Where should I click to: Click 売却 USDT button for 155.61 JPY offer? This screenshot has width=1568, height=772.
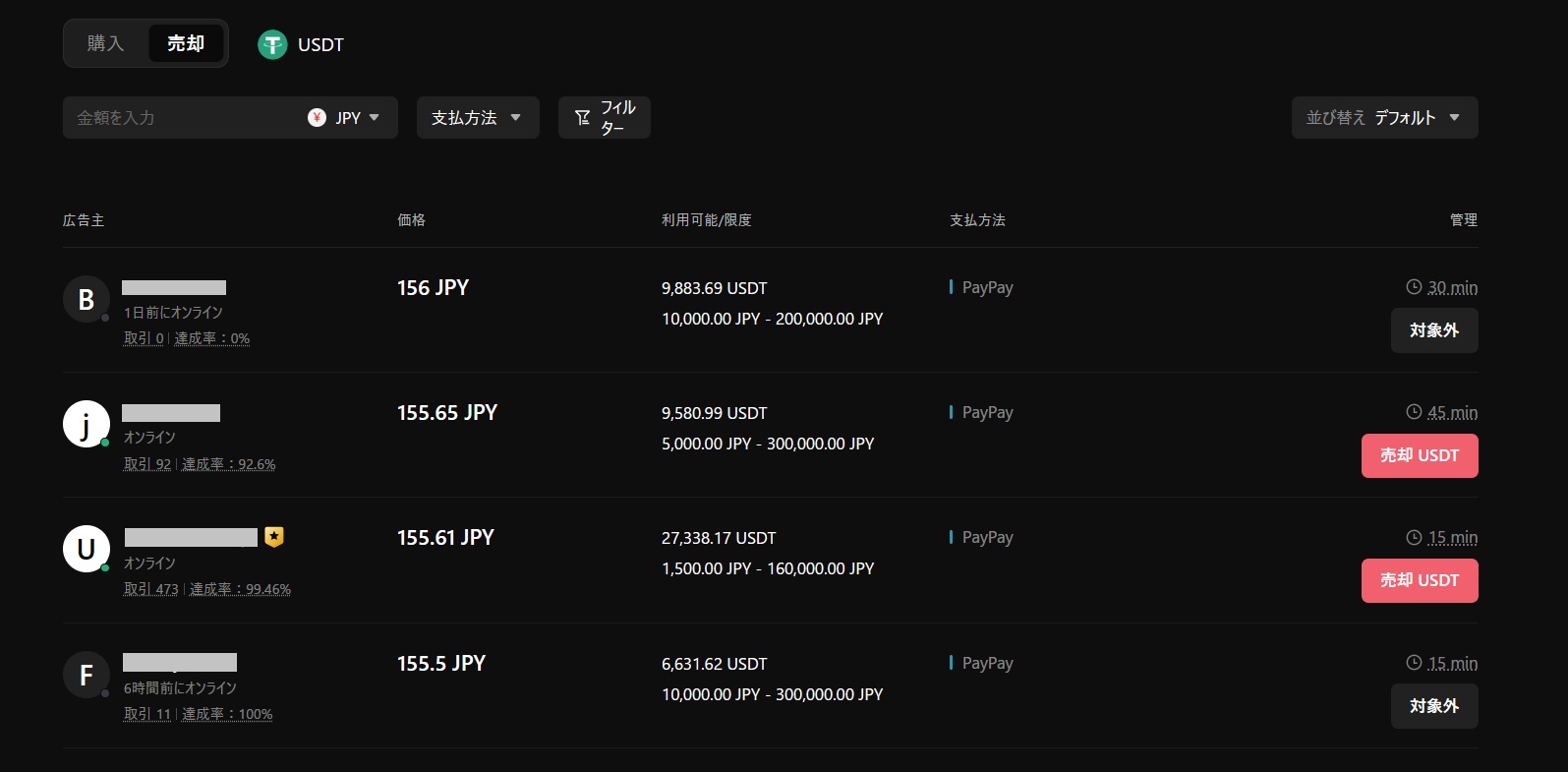click(x=1419, y=580)
